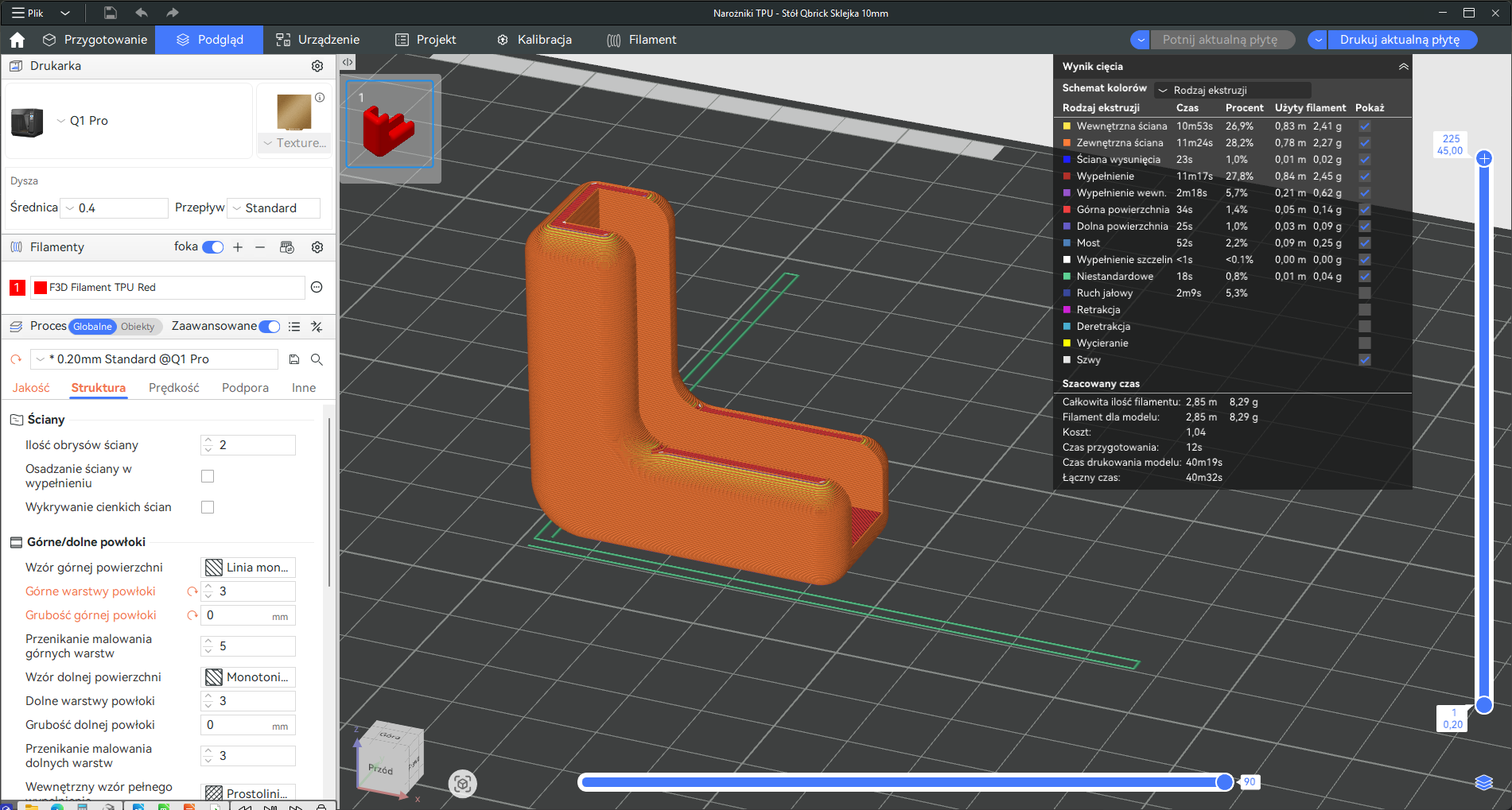1512x810 pixels.
Task: Undo the last action with the arrow icon
Action: (142, 13)
